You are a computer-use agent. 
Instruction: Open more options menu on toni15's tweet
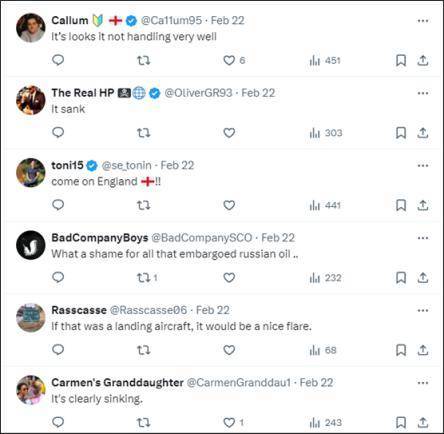pyautogui.click(x=423, y=165)
